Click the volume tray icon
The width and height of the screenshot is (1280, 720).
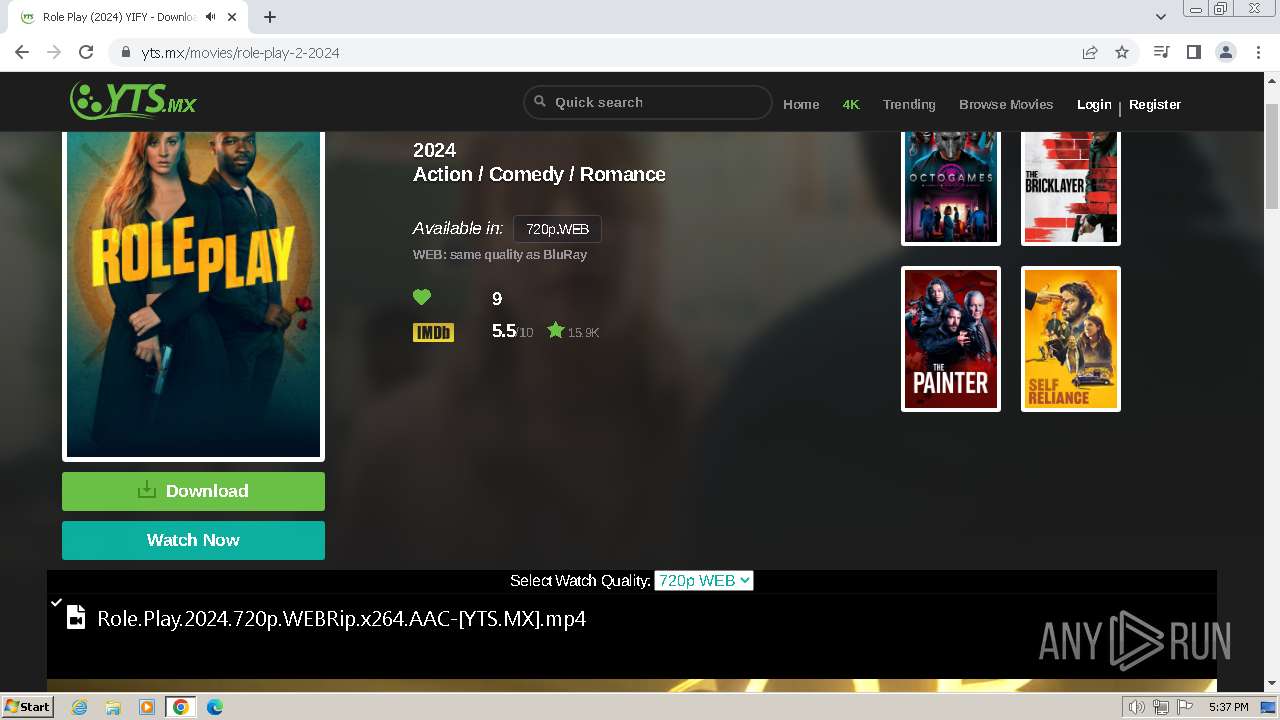1136,707
